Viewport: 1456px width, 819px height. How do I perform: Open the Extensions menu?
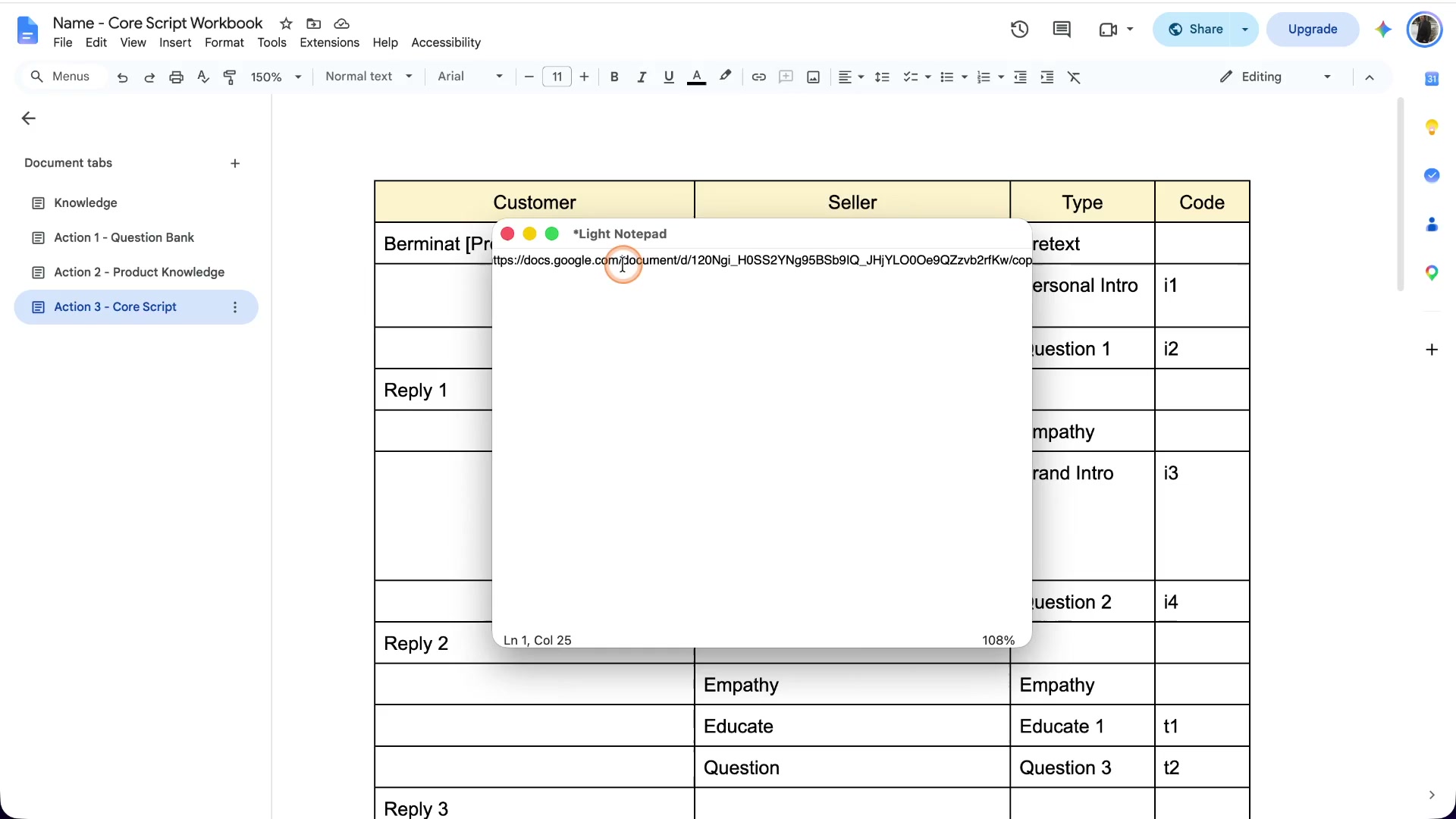(329, 43)
